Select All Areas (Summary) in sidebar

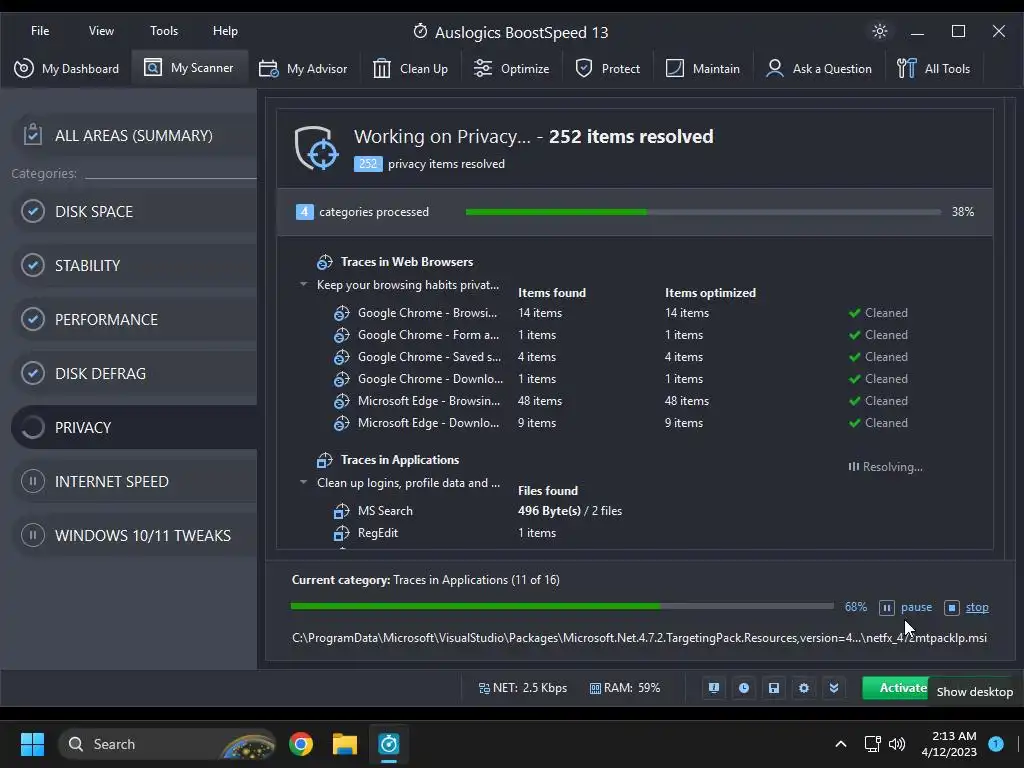pos(134,135)
